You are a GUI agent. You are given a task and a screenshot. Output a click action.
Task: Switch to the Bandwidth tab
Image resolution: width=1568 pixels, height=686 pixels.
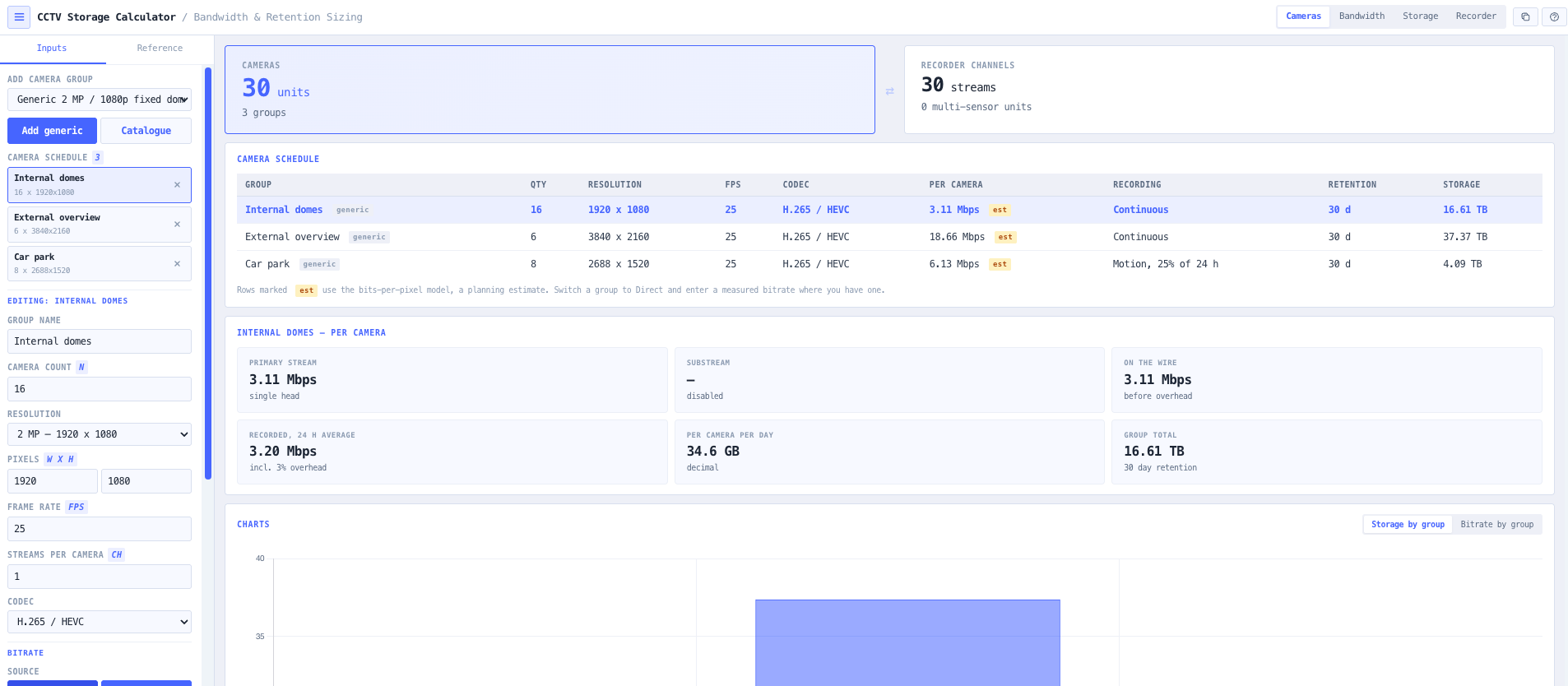(1362, 16)
